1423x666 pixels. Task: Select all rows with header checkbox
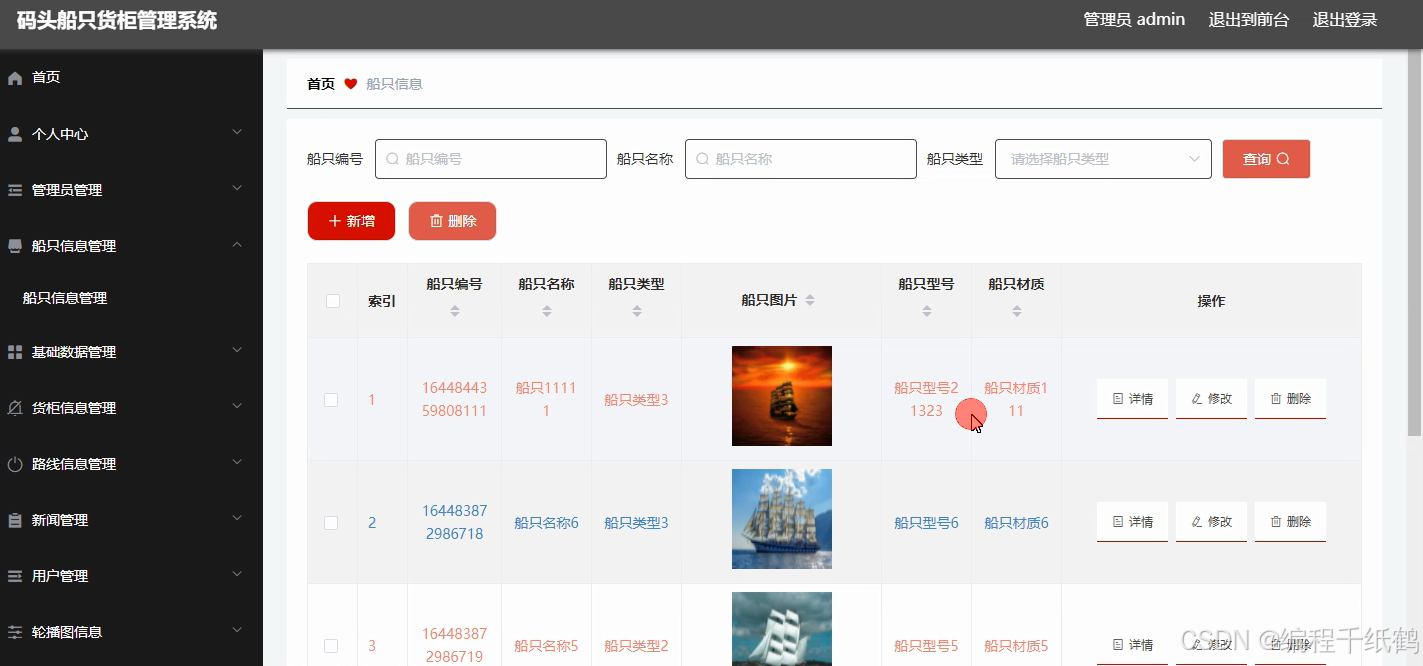click(x=333, y=301)
